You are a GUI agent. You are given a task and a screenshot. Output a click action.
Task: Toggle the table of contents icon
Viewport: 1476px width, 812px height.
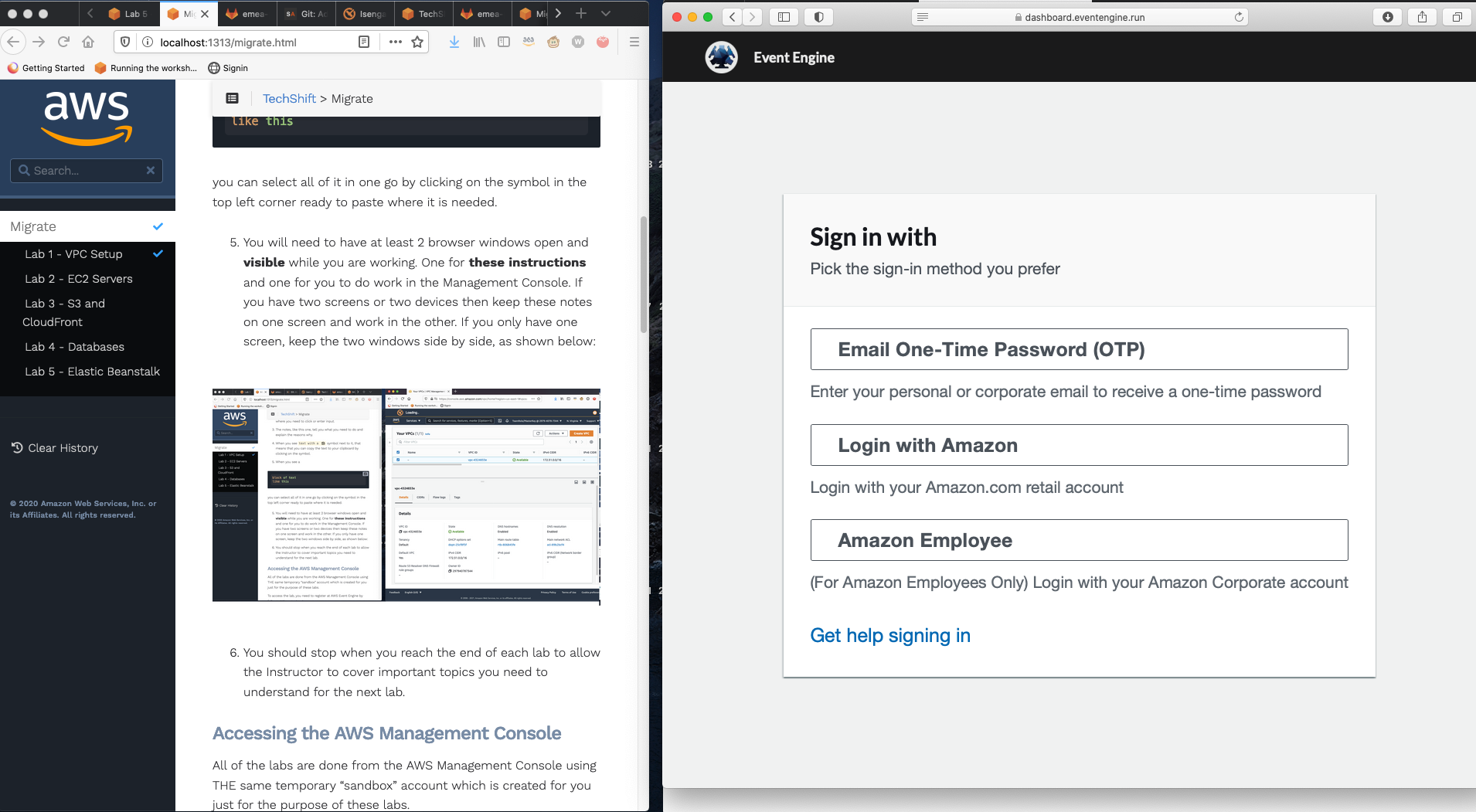pos(232,98)
